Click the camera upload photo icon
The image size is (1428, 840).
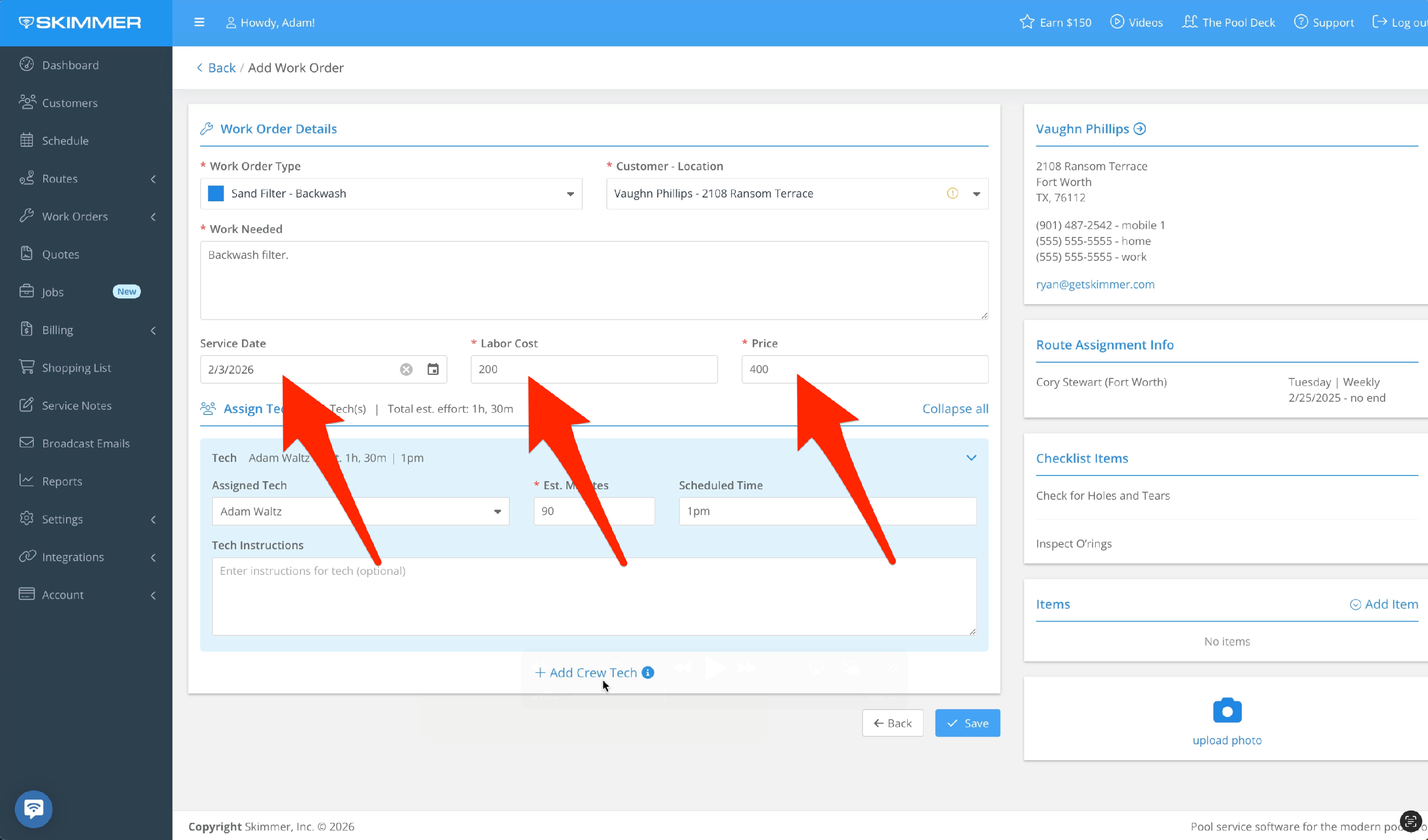1227,710
